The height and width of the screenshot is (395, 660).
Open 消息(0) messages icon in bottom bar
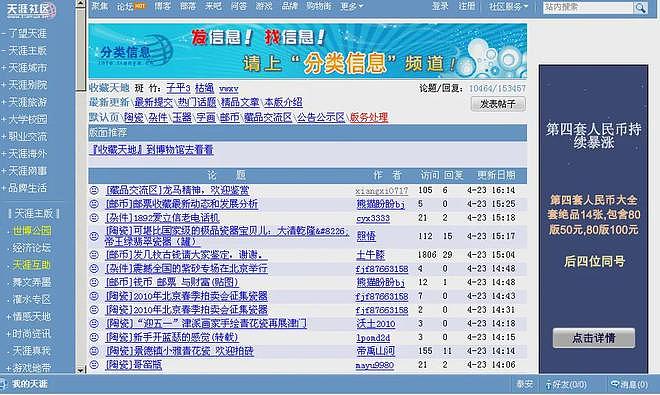(x=615, y=384)
